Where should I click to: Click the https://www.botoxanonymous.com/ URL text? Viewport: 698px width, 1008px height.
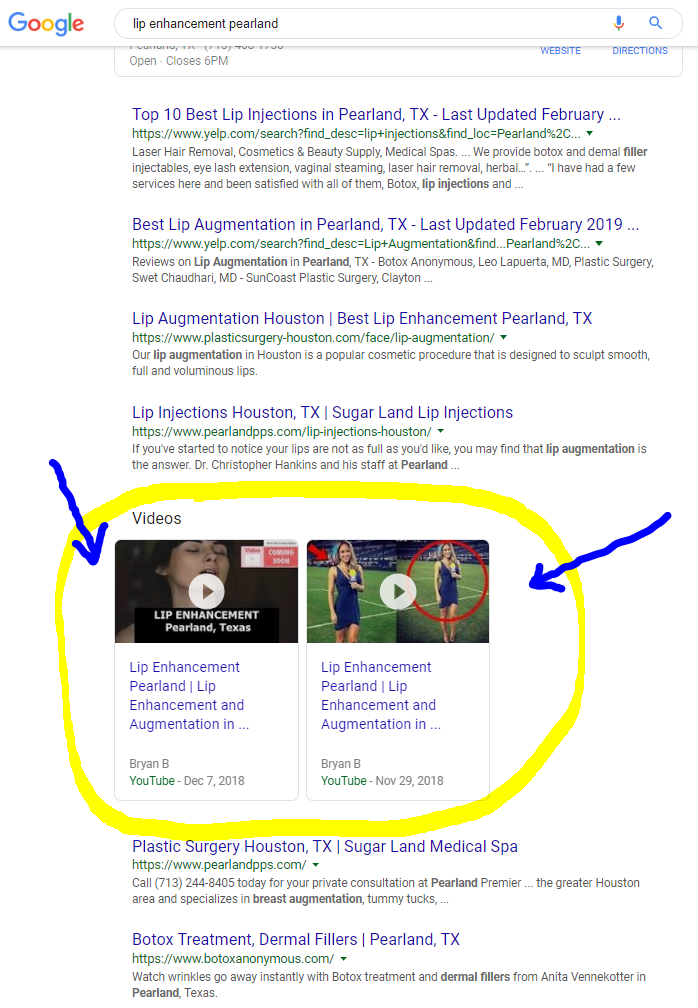coord(233,958)
